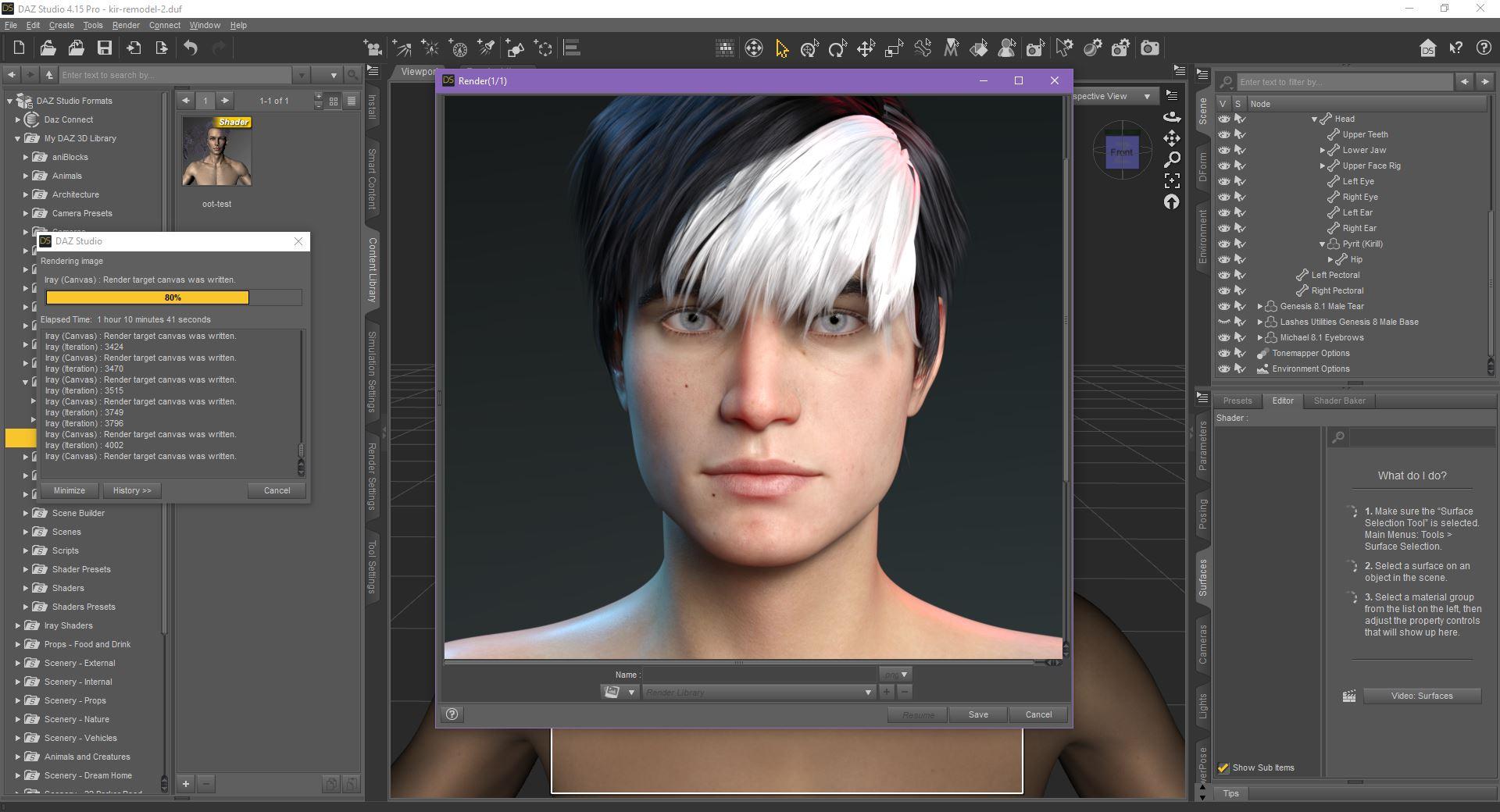Open the Window menu
1500x812 pixels.
click(205, 25)
